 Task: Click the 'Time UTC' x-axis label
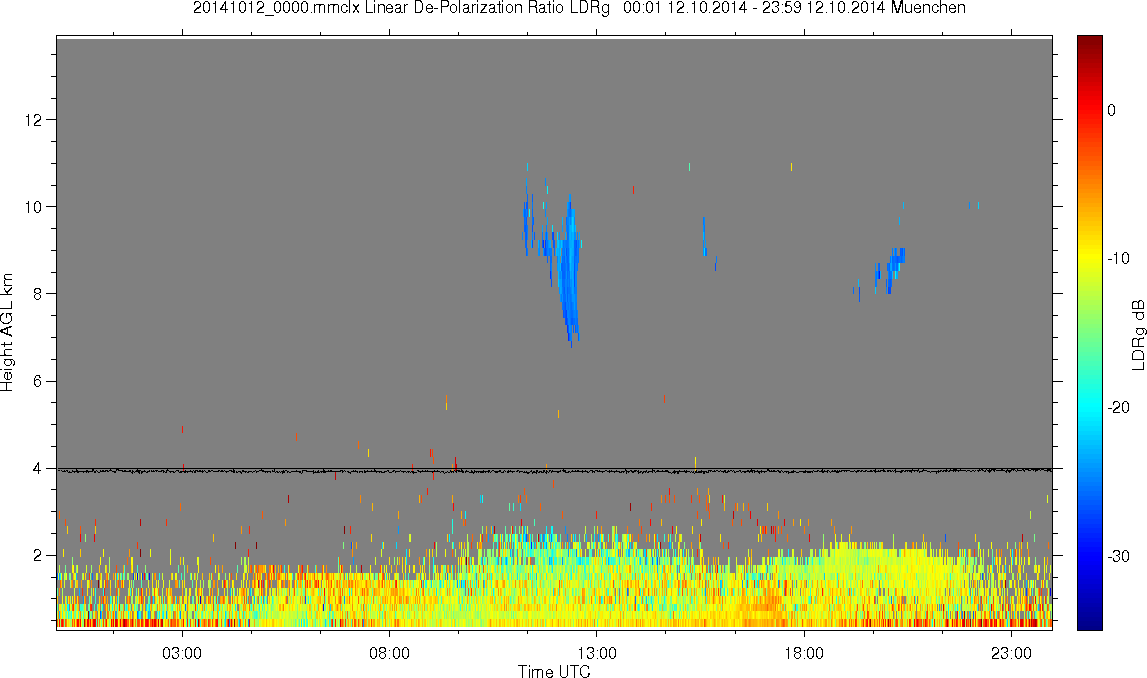click(554, 671)
